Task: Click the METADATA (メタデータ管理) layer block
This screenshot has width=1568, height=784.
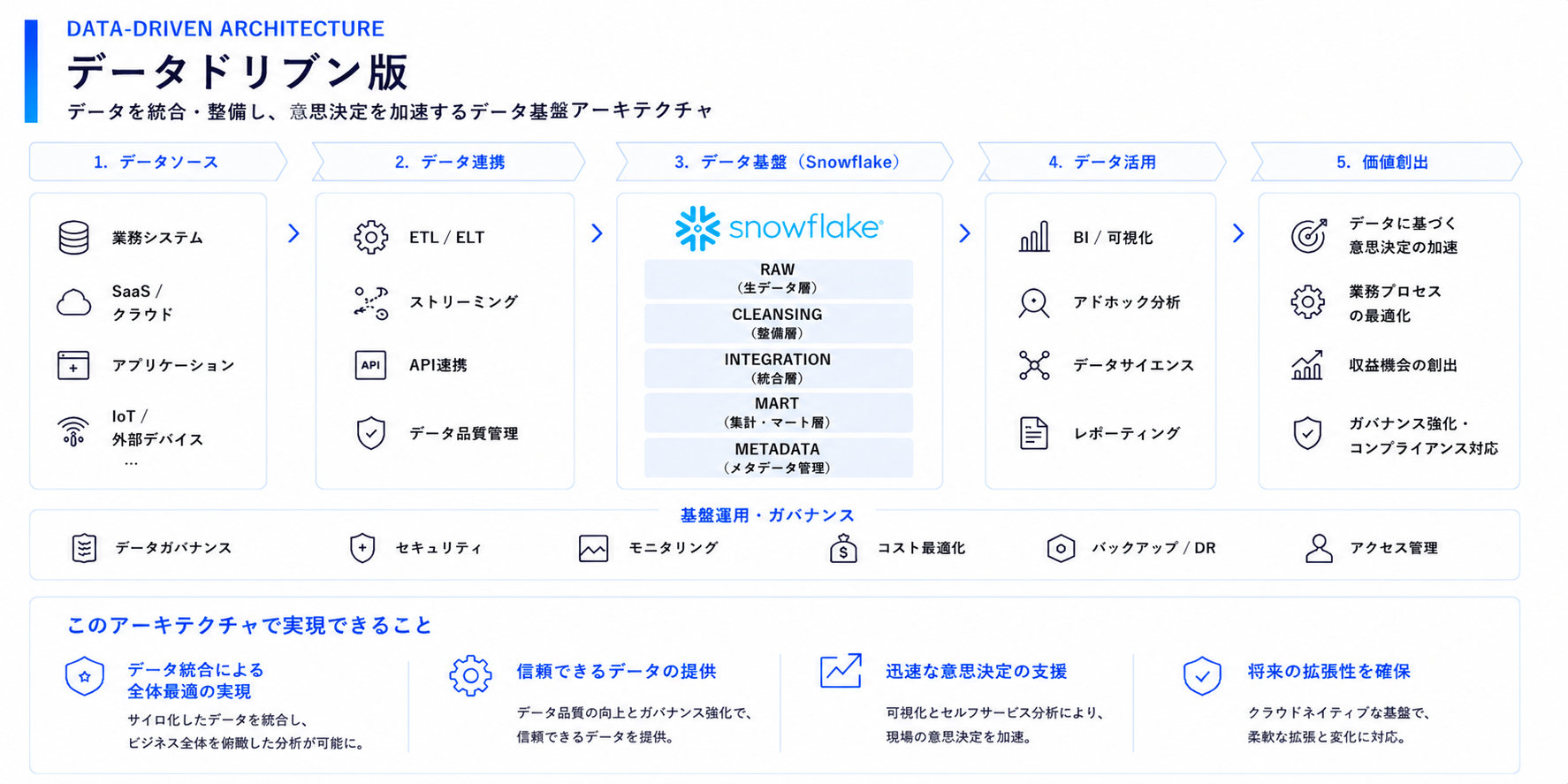Action: click(778, 458)
